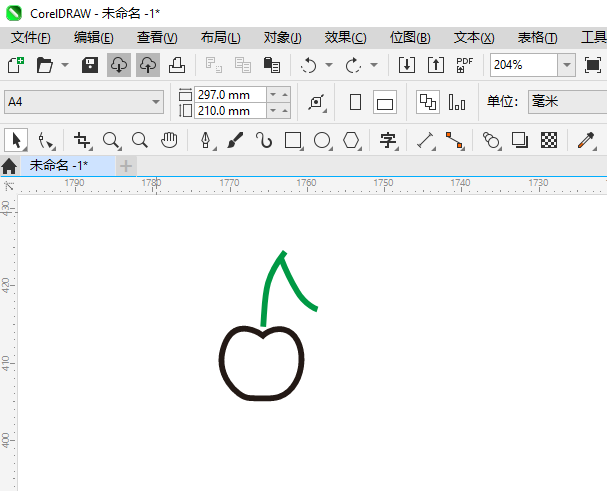Select the Drop Shadow tool
This screenshot has height=491, width=607.
coord(520,140)
